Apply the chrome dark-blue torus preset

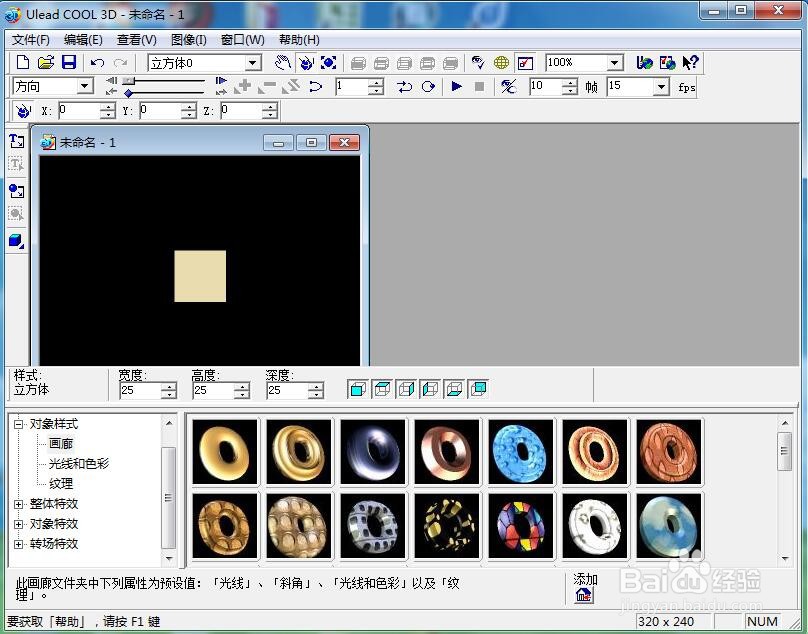click(373, 452)
